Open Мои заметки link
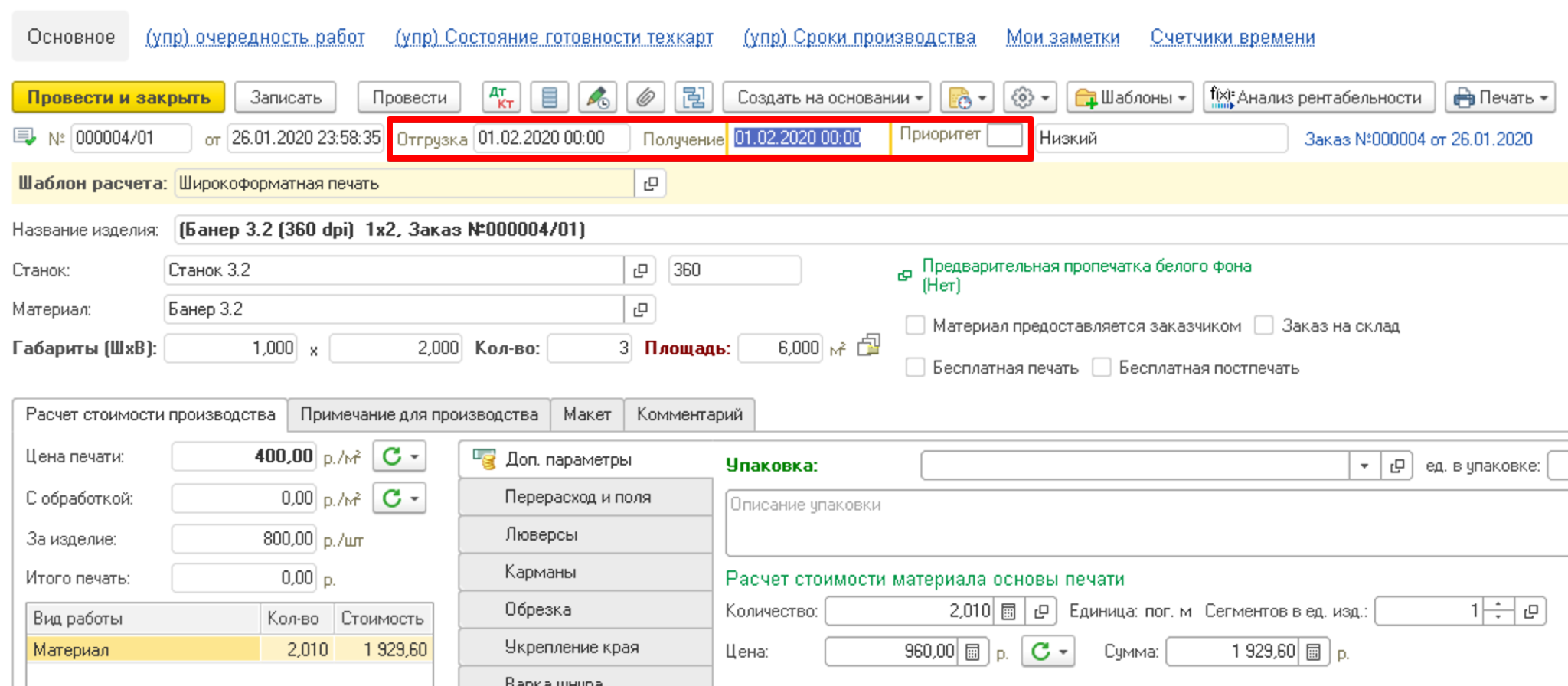Viewport: 1568px width, 686px height. (1063, 37)
